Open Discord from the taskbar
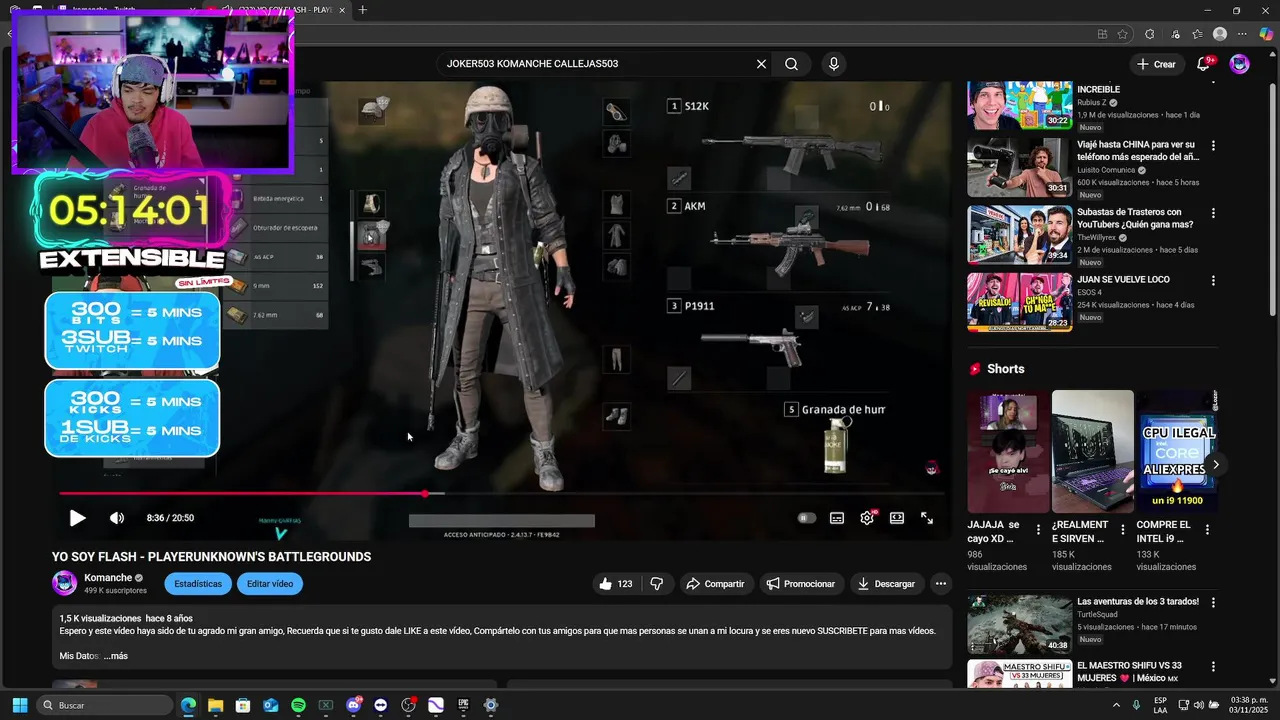Screen dimensions: 1280x720 tap(353, 705)
